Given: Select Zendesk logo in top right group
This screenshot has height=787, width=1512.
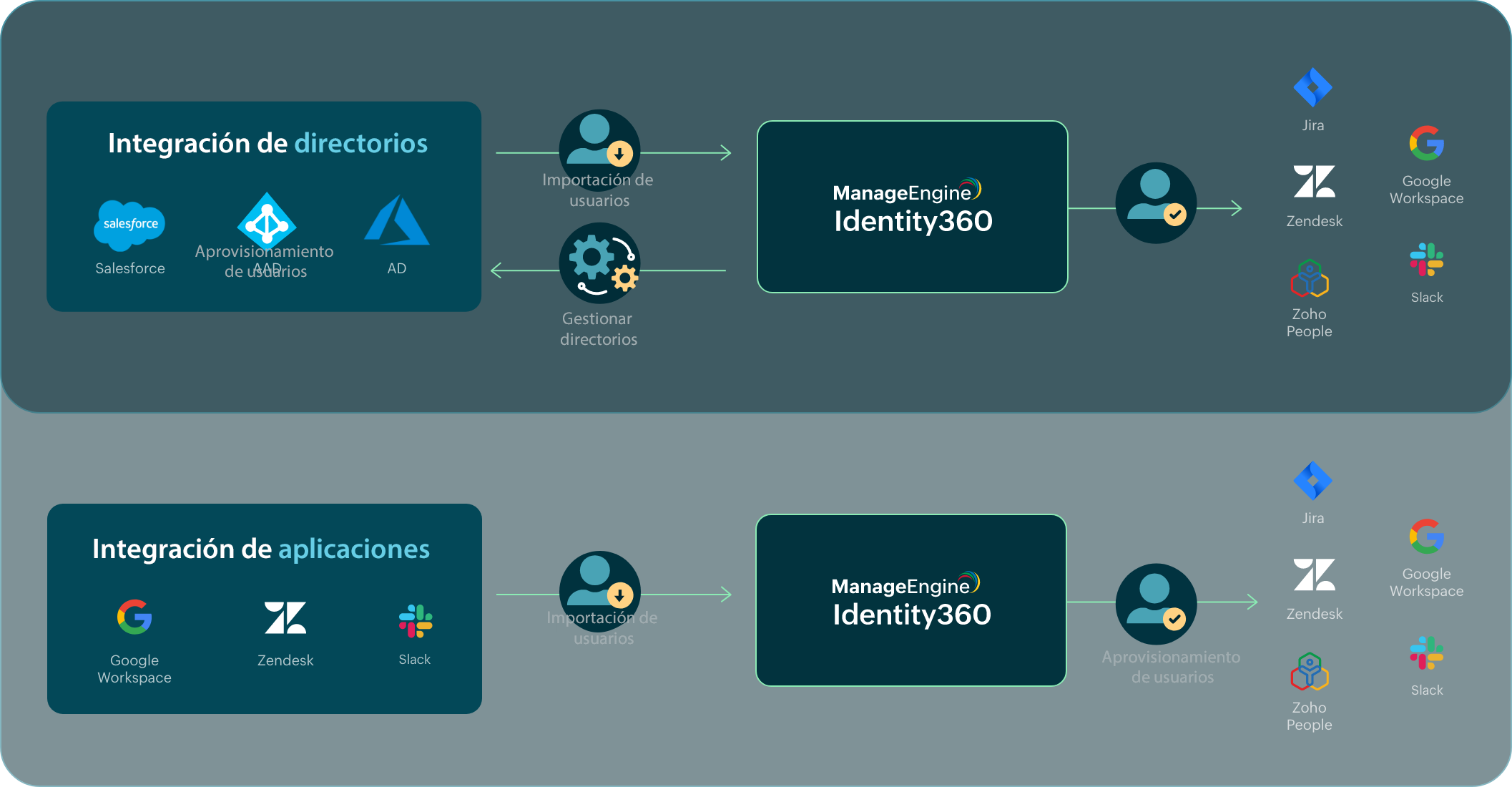Looking at the screenshot, I should 1314,182.
